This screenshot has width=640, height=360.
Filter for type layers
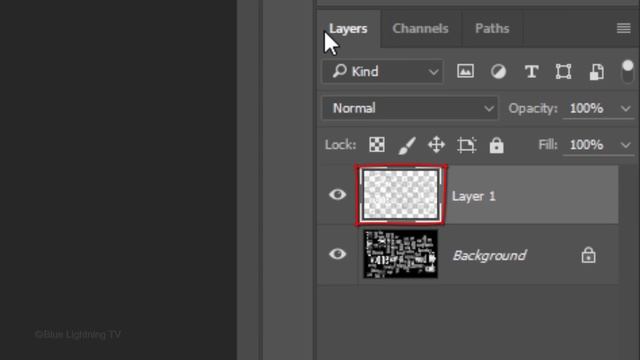[531, 72]
